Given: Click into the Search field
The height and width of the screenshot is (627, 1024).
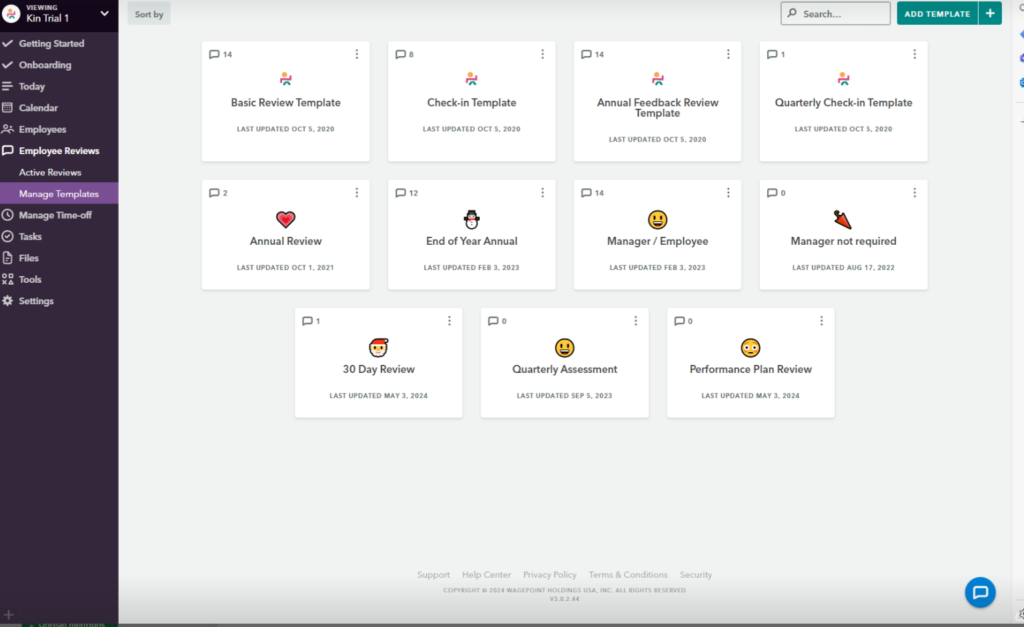Looking at the screenshot, I should (841, 14).
